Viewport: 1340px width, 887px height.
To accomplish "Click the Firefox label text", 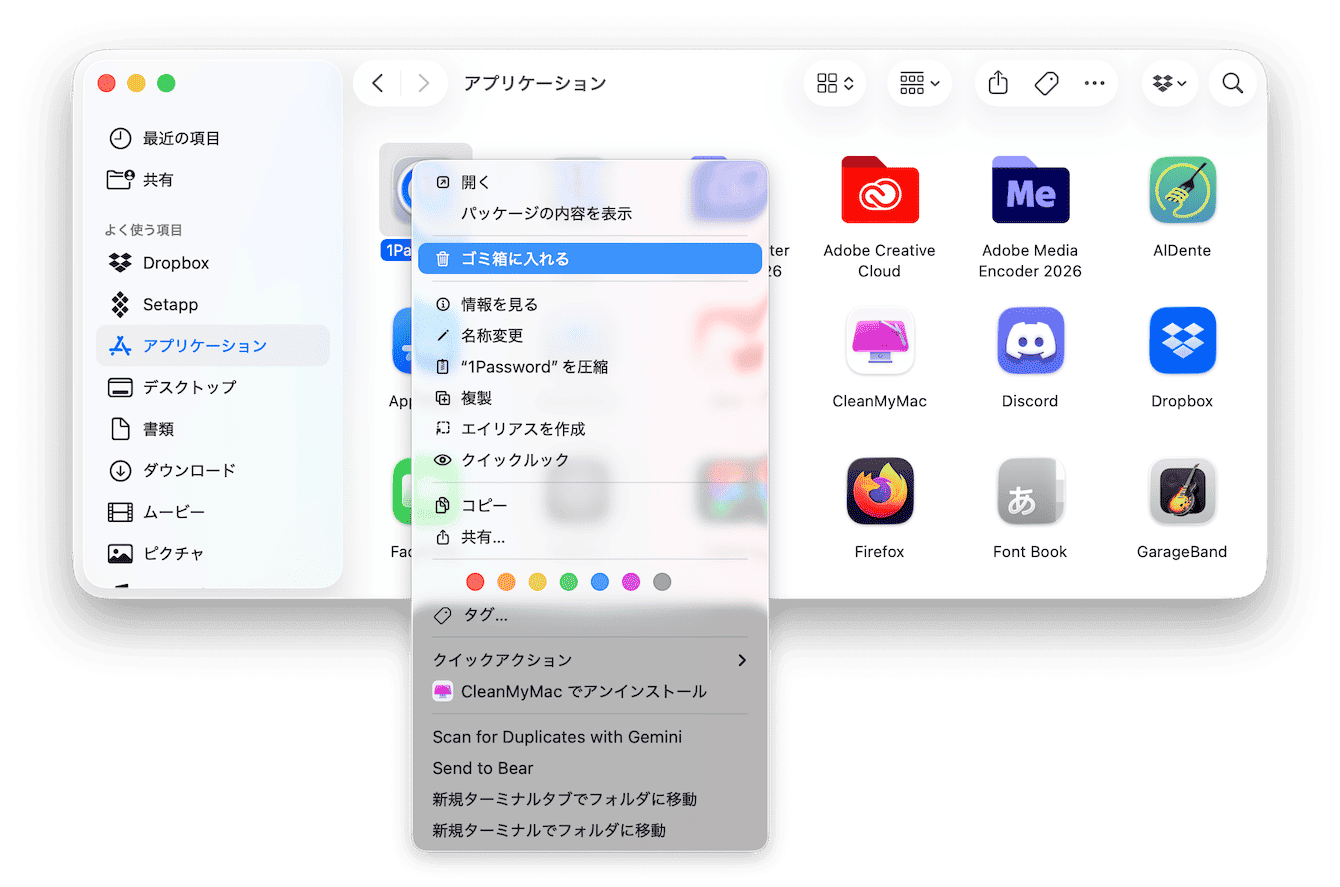I will [879, 552].
